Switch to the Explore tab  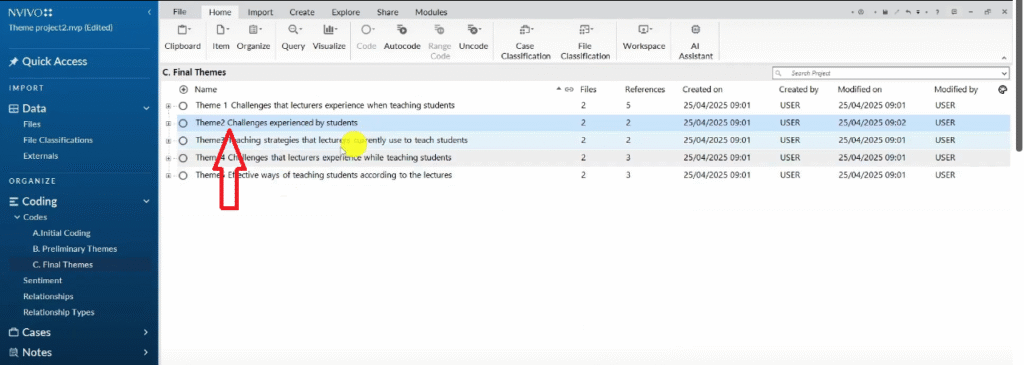345,12
